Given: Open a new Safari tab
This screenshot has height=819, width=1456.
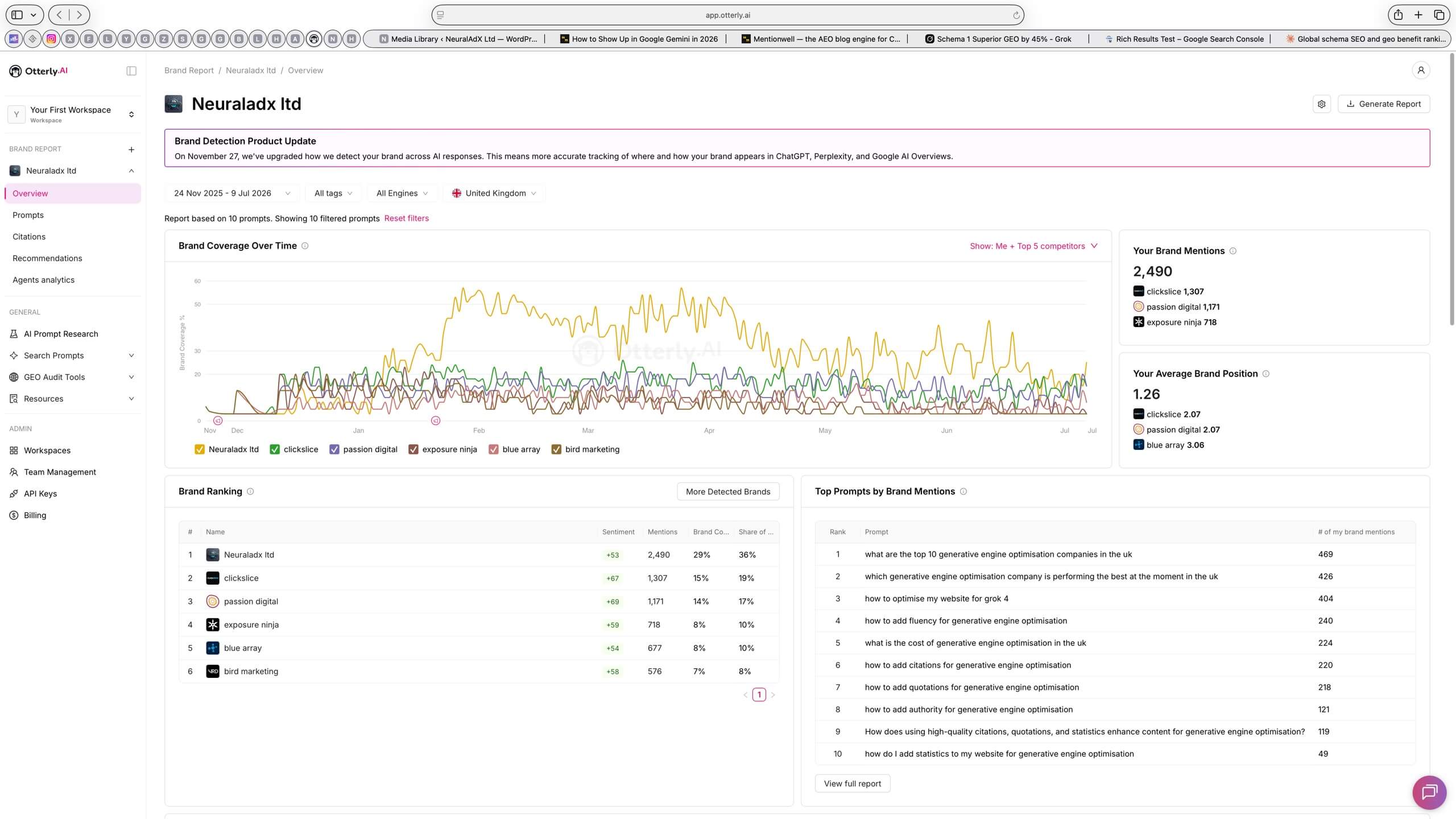Looking at the screenshot, I should [x=1418, y=15].
